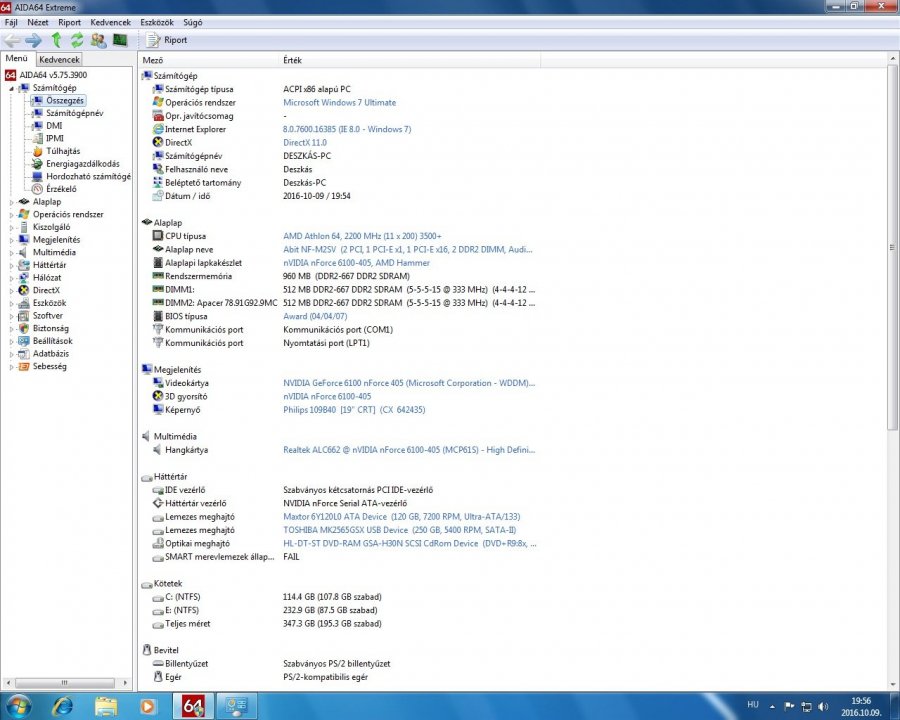
Task: Select the C: (NTFS) volume row
Action: (x=339, y=597)
